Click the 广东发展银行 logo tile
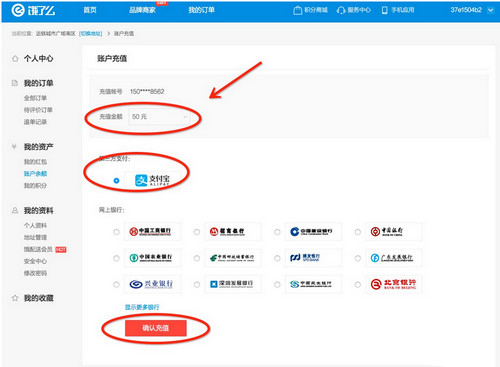The width and height of the screenshot is (500, 367). click(394, 258)
